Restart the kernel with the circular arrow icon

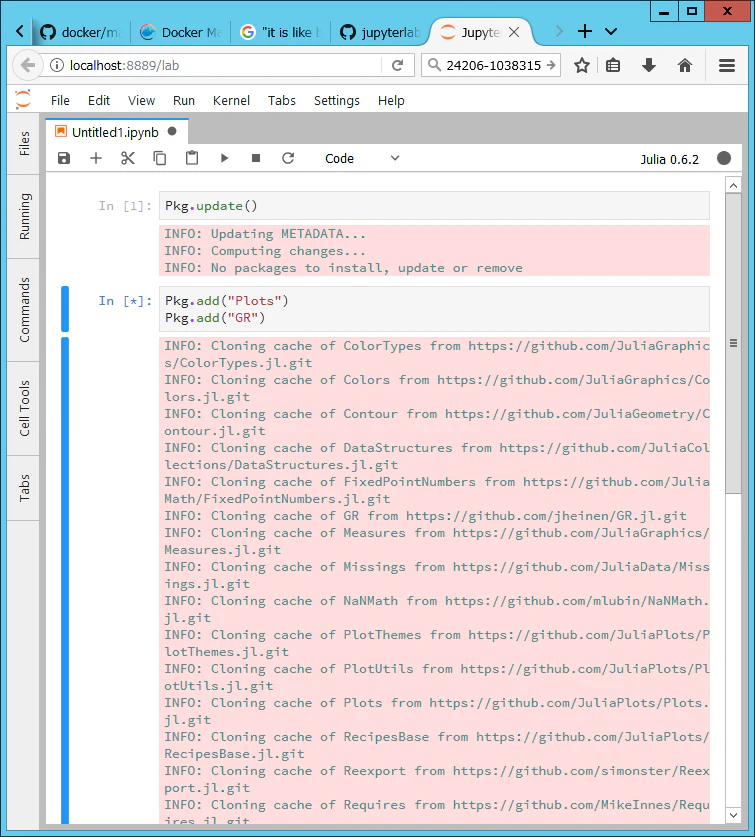pos(288,158)
